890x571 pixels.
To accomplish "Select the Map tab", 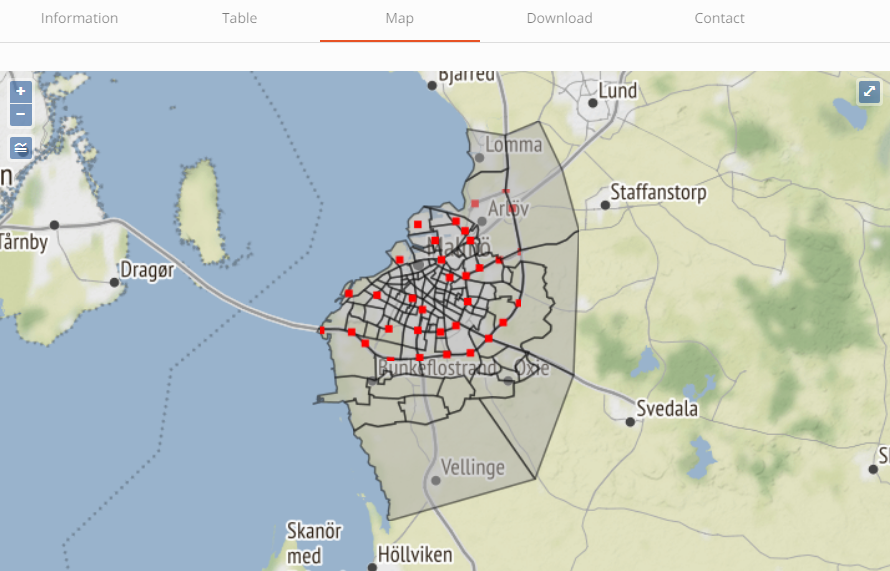I will (400, 18).
